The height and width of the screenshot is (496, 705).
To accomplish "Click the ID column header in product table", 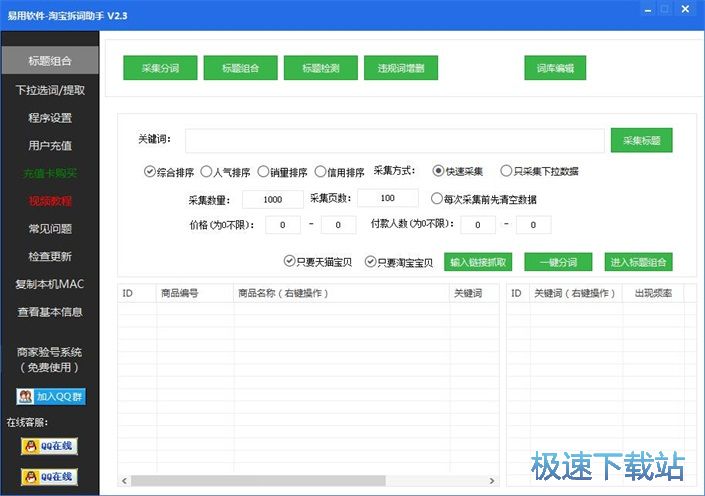I will (x=137, y=293).
